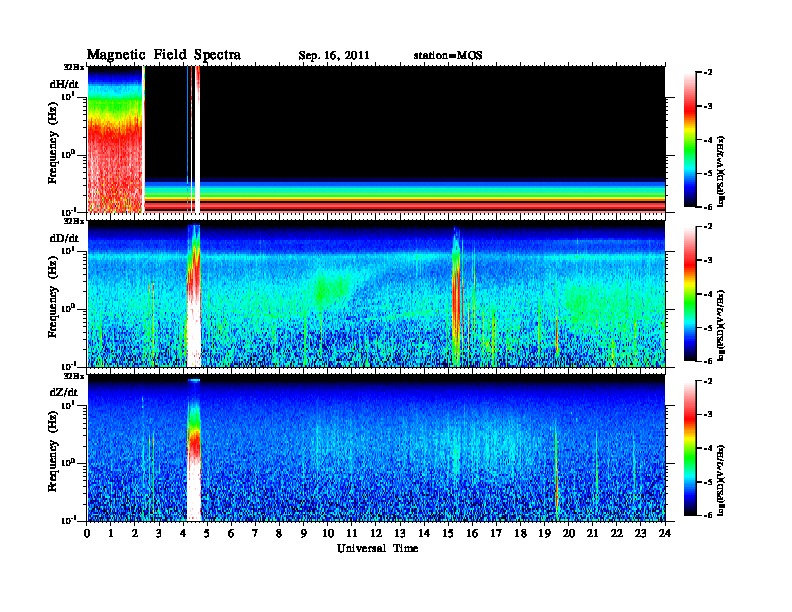Click the "station=MOS" label

tap(448, 55)
